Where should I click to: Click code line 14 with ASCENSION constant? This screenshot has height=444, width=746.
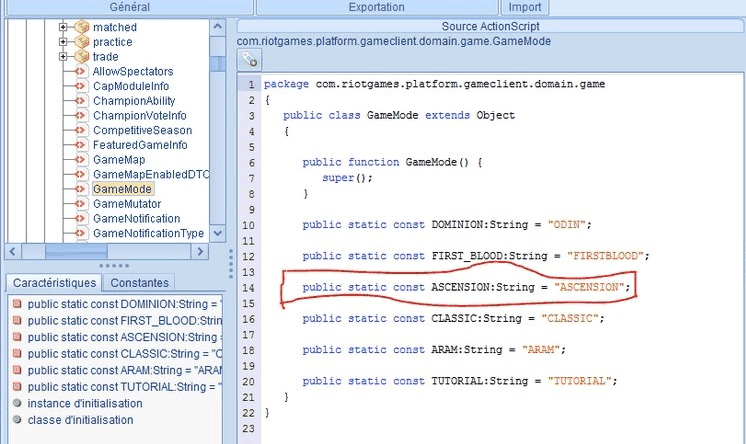click(x=466, y=287)
